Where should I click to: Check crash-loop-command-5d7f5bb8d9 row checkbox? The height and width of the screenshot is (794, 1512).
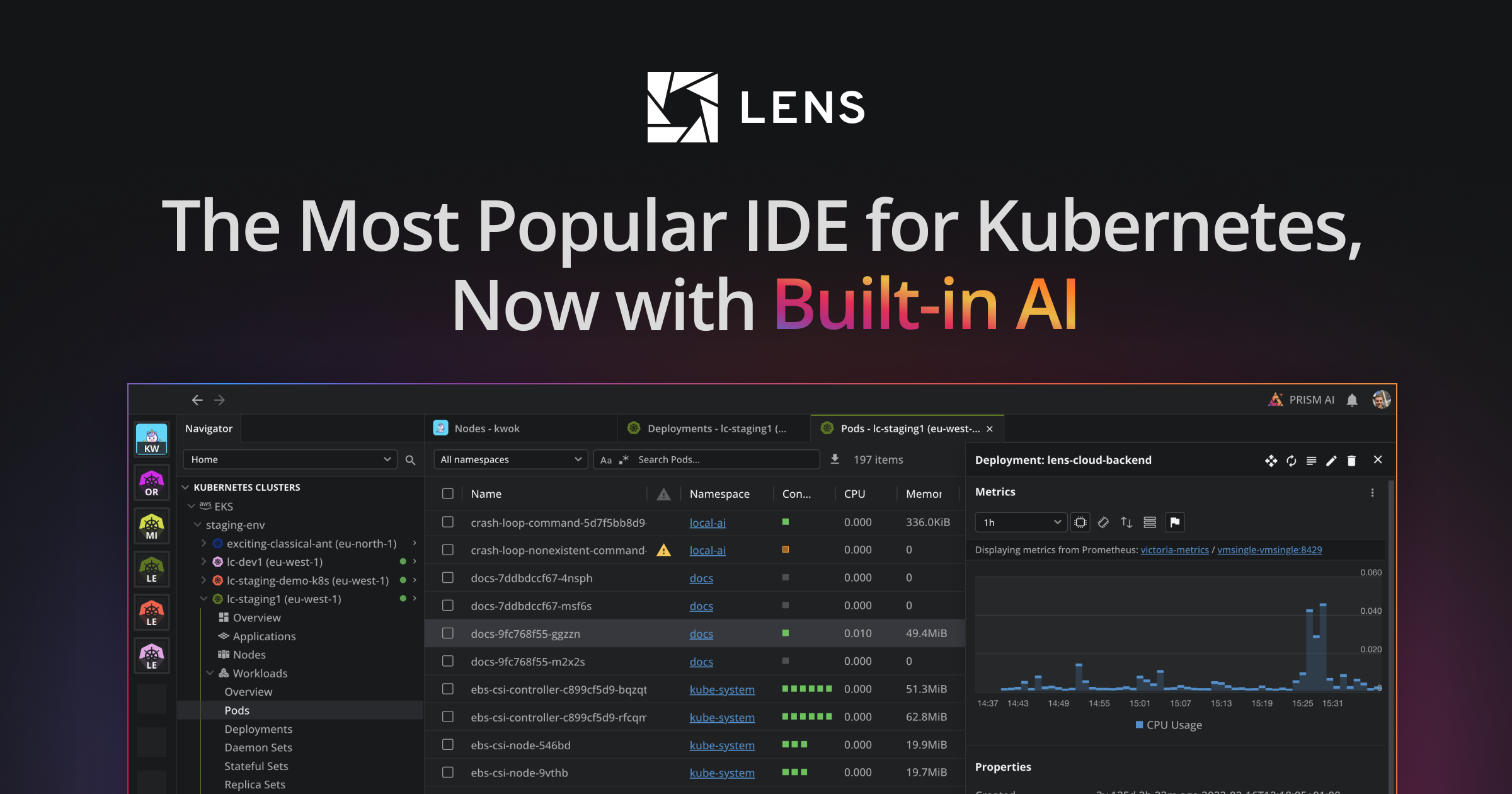point(448,522)
